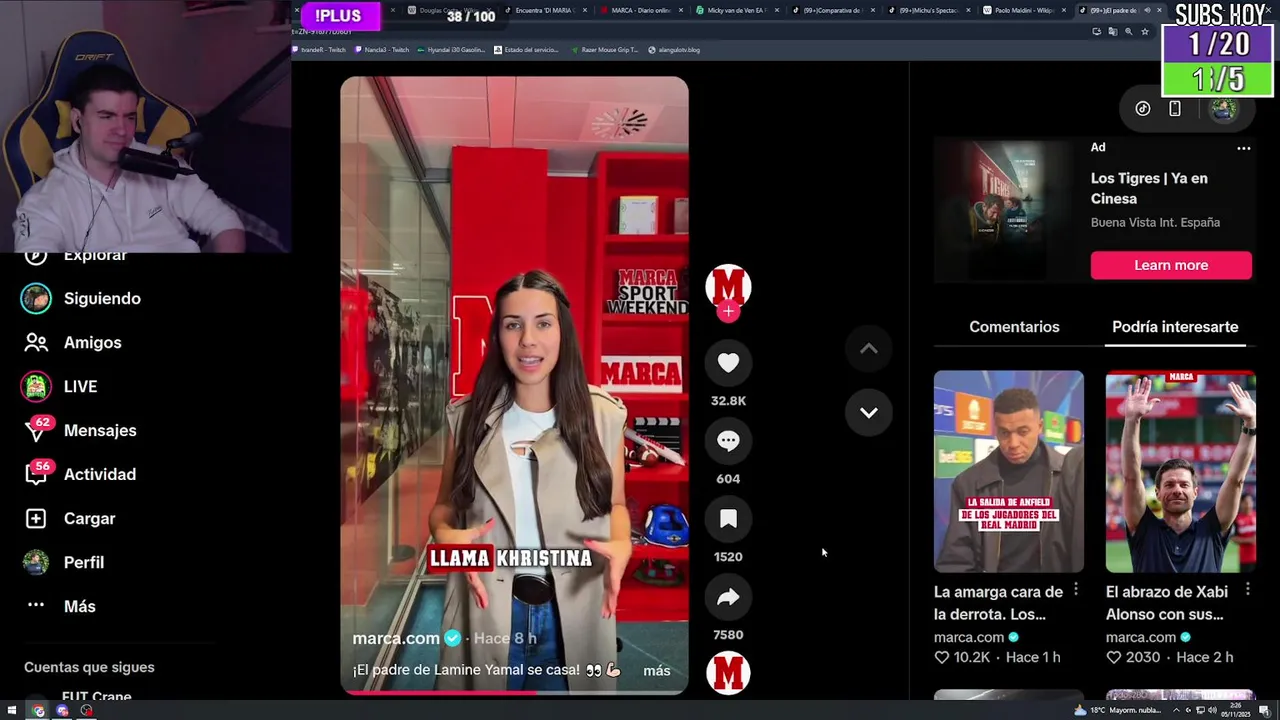
Task: Open the TikTok coins icon in top bar
Action: coord(1143,108)
